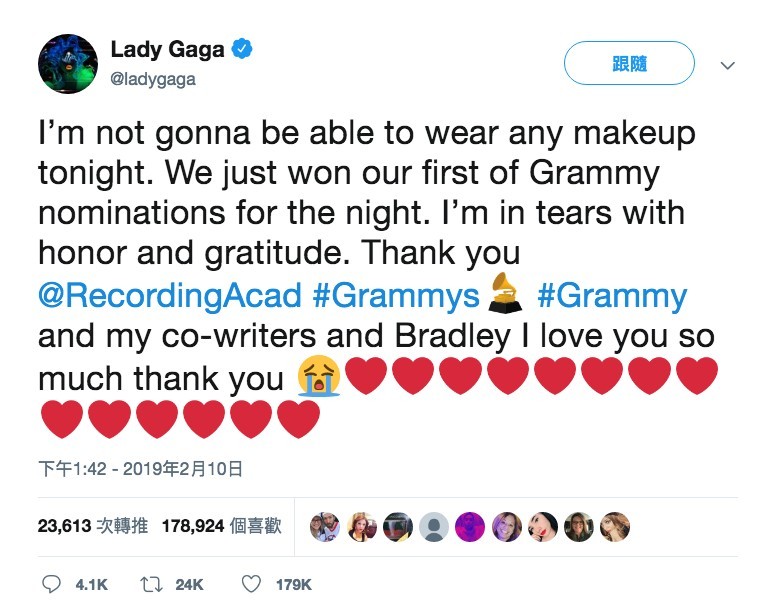
Task: Click the purple liker avatar
Action: pyautogui.click(x=469, y=526)
